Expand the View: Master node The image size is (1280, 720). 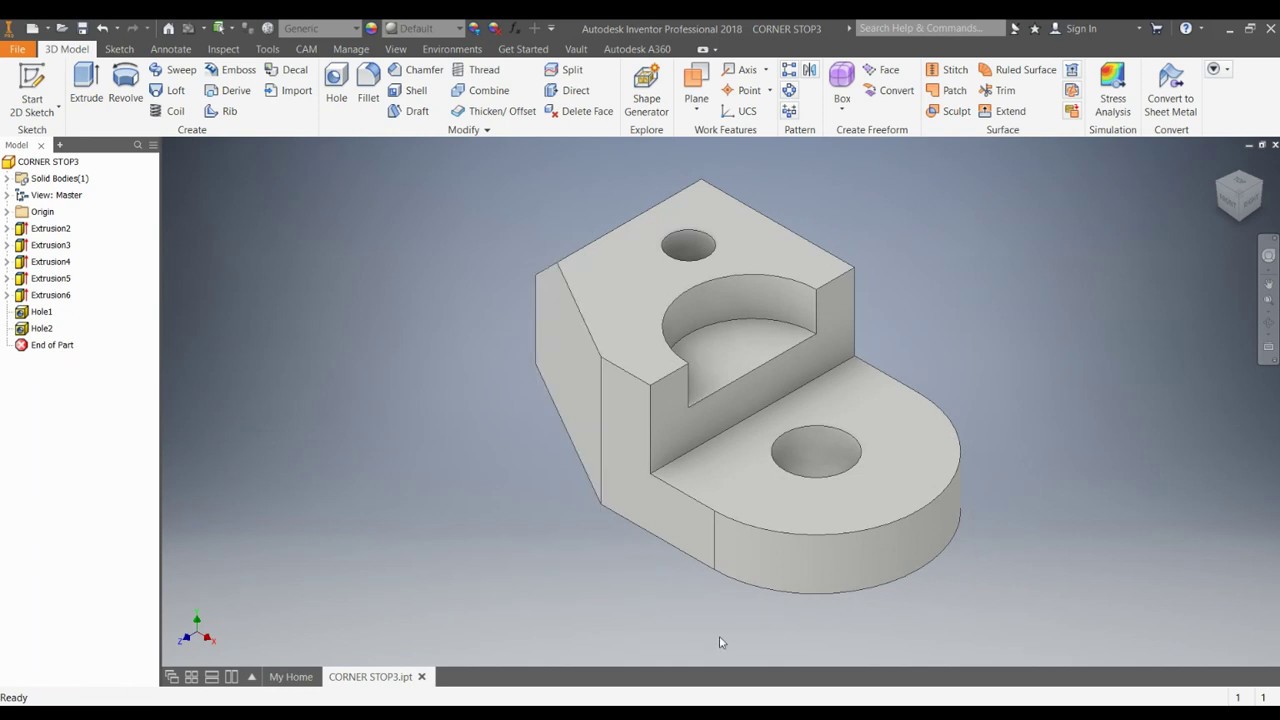pyautogui.click(x=7, y=195)
